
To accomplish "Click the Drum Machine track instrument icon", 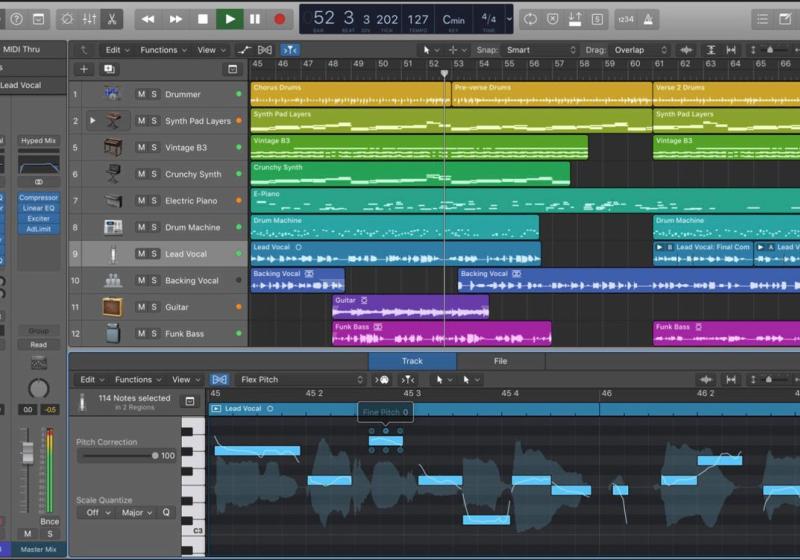I will click(113, 227).
